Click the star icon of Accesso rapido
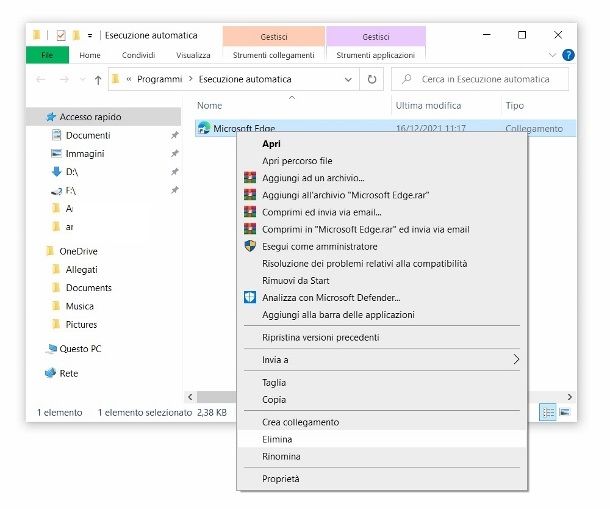 [x=51, y=117]
